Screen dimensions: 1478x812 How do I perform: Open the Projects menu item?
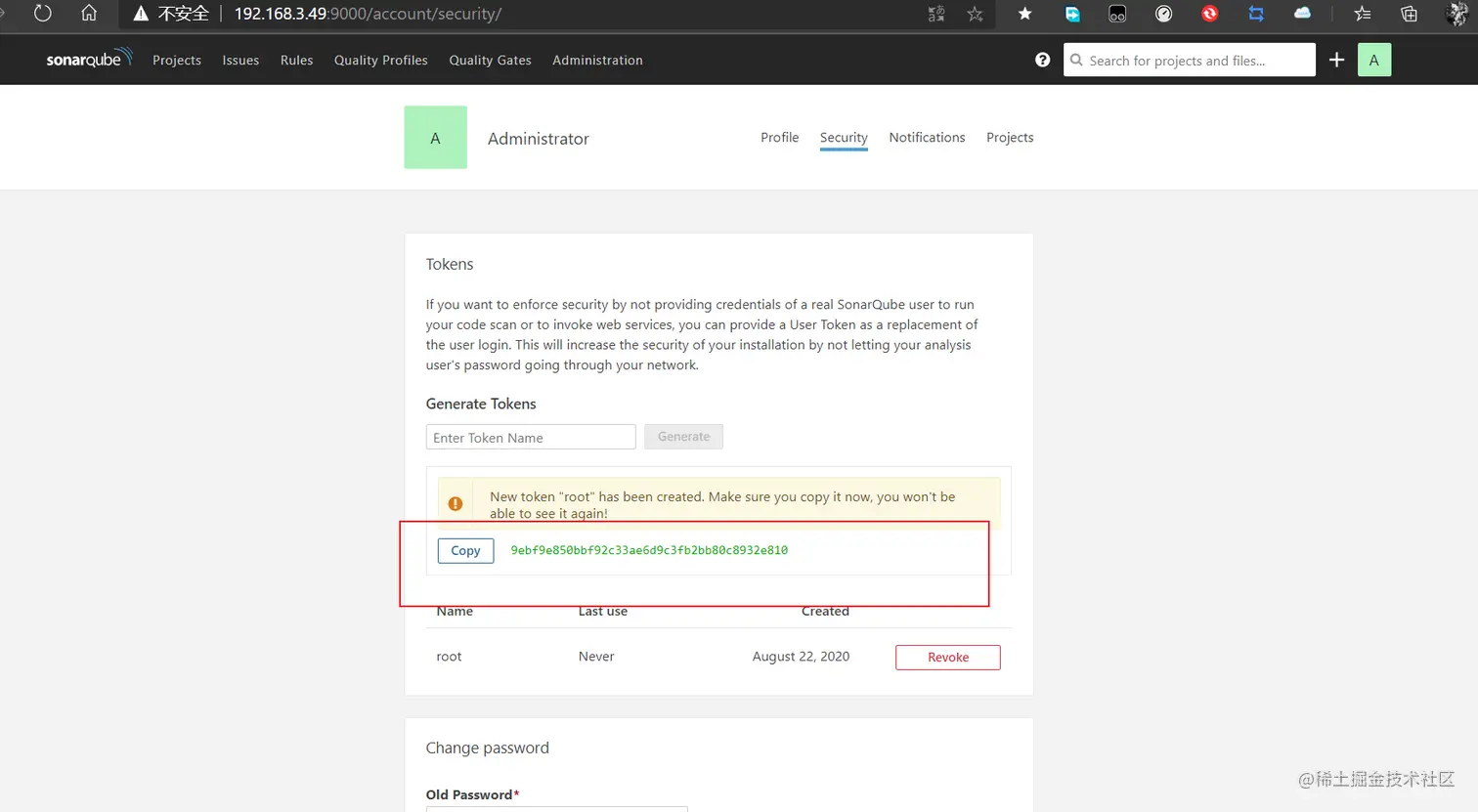tap(177, 60)
